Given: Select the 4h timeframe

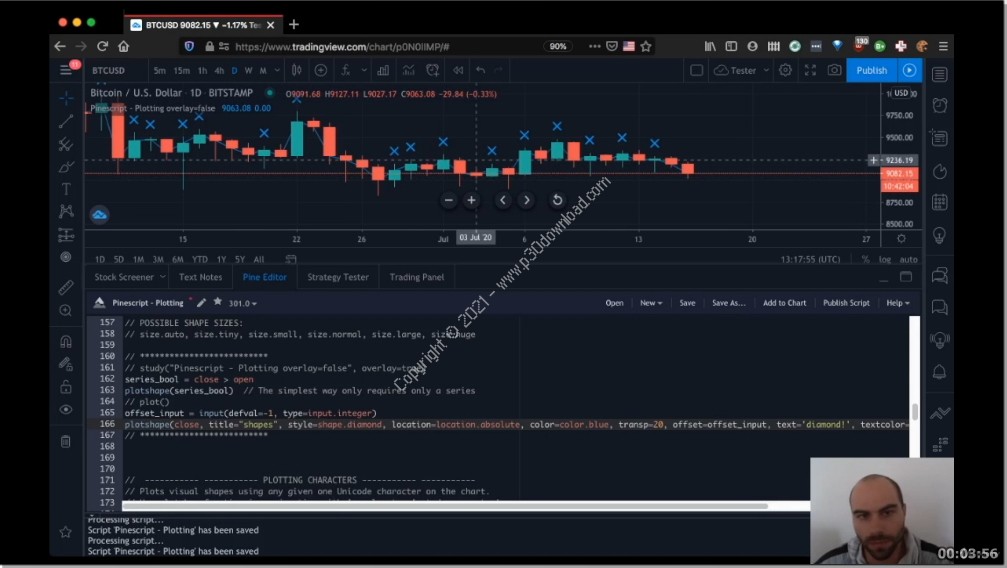Looking at the screenshot, I should (219, 70).
